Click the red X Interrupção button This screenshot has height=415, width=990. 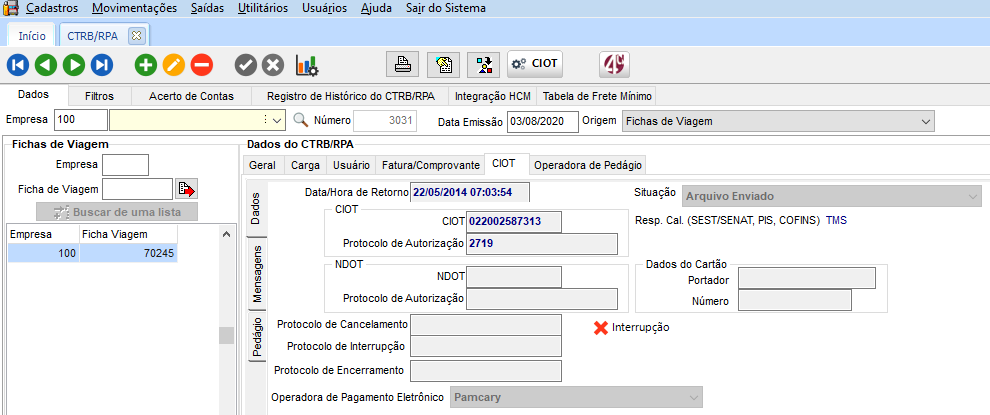pos(630,327)
